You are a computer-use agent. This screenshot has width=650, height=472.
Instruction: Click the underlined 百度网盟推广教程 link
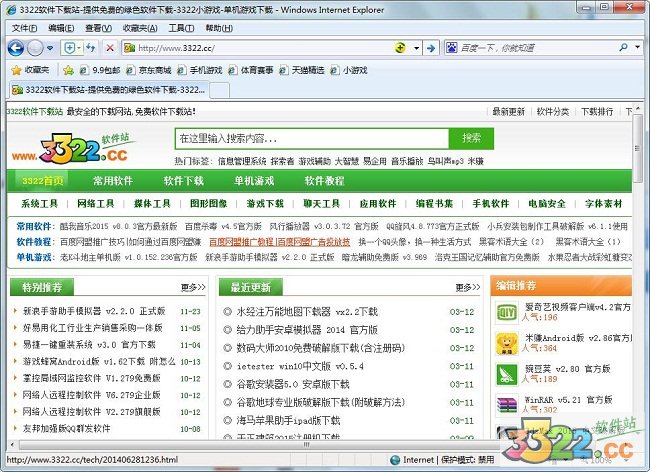pyautogui.click(x=279, y=242)
